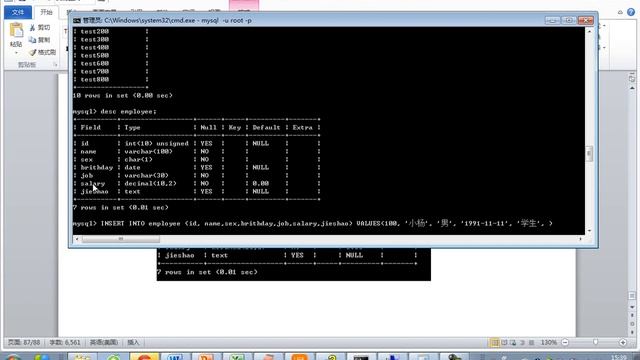640x360 pixels.
Task: Click the cmd window title bar text
Action: click(167, 20)
